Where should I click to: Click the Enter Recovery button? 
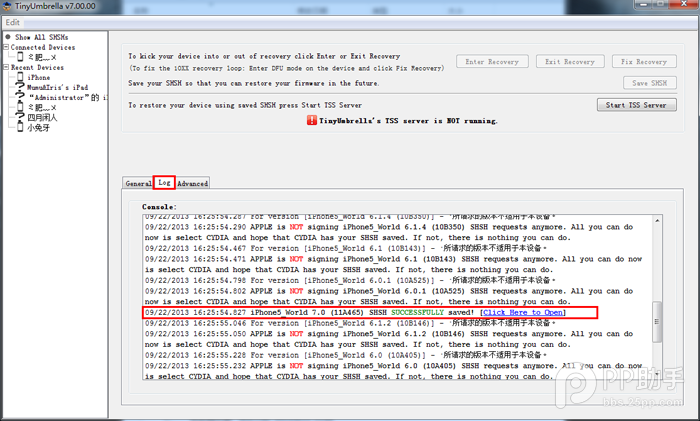point(492,62)
